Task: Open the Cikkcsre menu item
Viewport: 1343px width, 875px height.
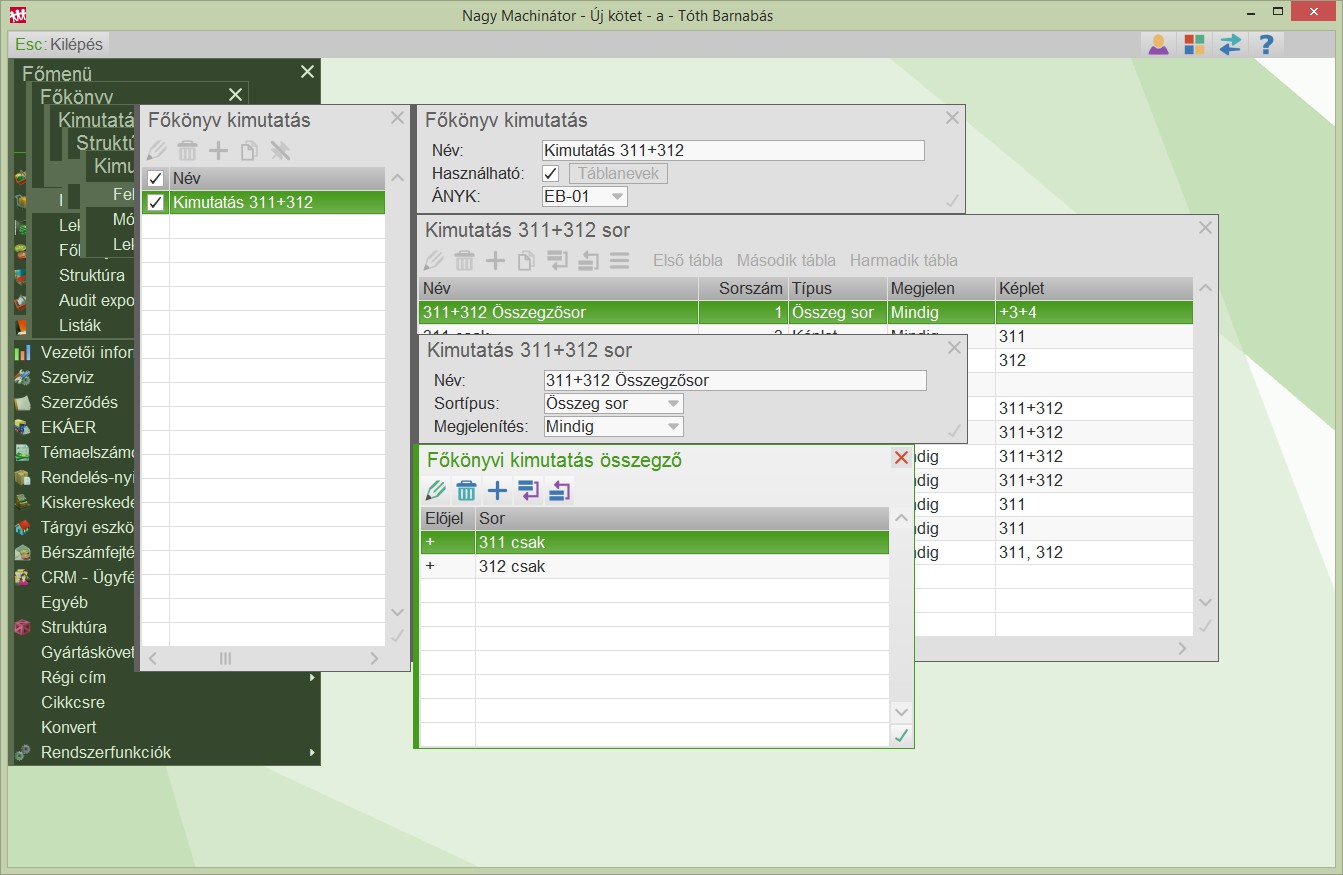Action: click(73, 703)
